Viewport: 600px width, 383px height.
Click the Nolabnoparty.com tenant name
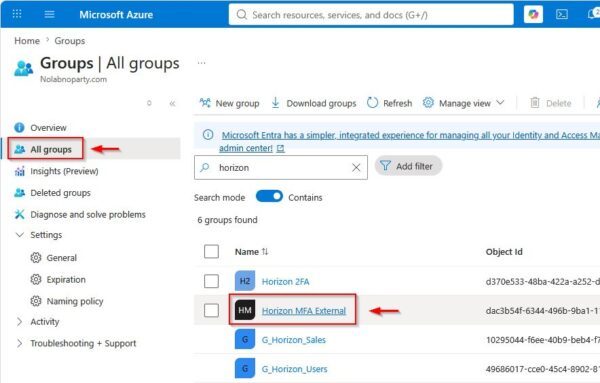point(73,79)
